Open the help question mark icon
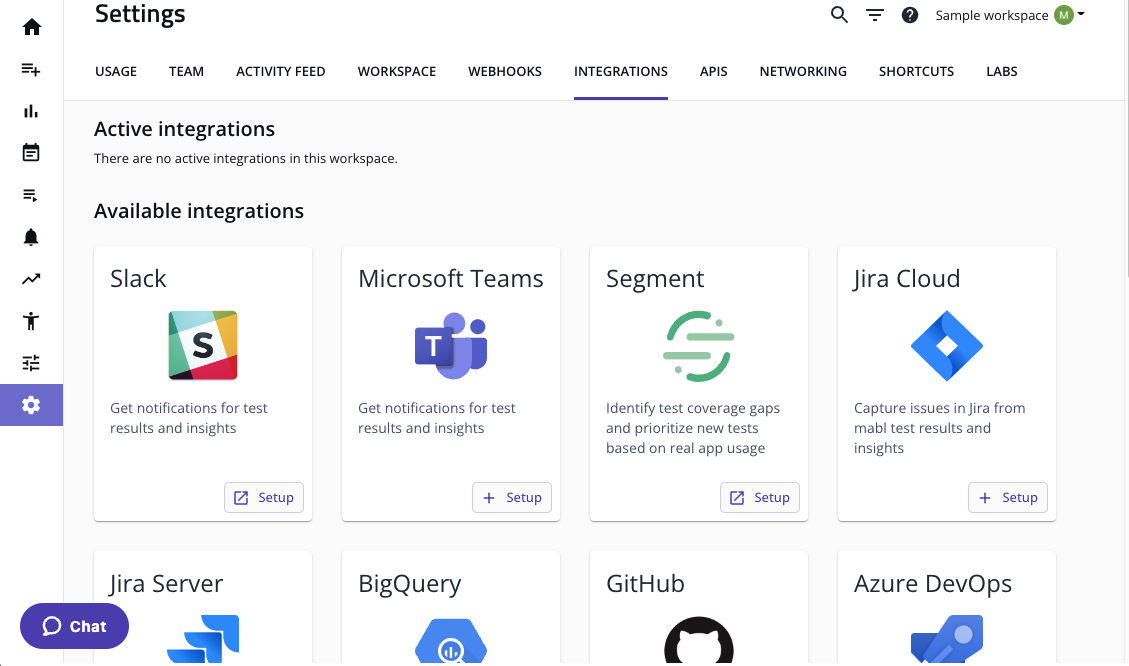 click(910, 15)
